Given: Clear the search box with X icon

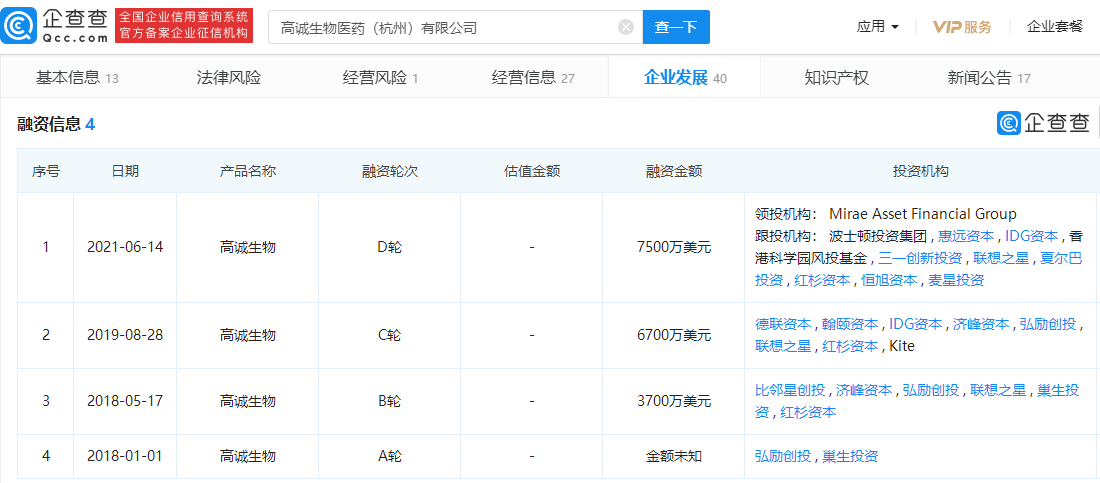Looking at the screenshot, I should (626, 27).
